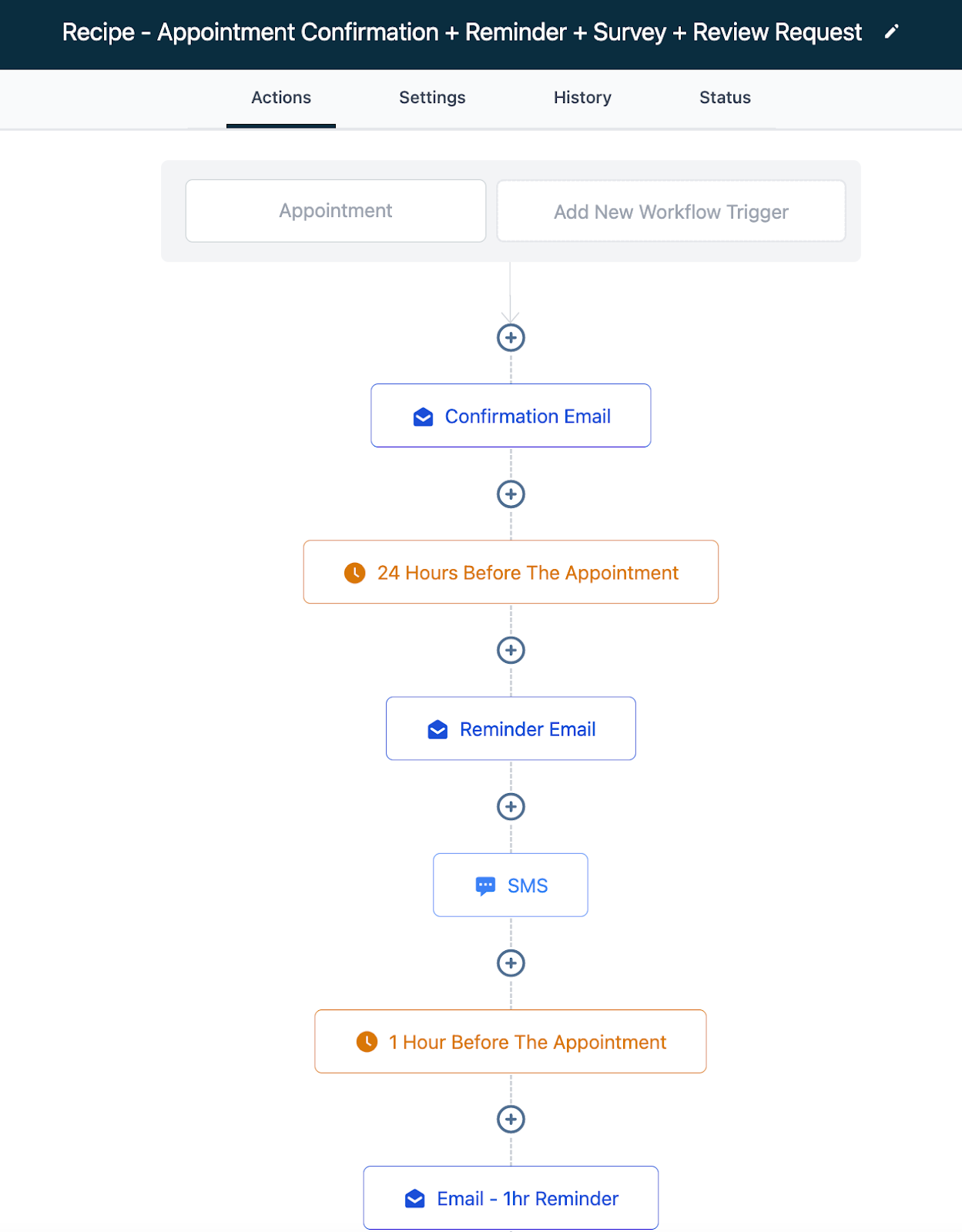Click plus icon below 24 Hours wait
The width and height of the screenshot is (962, 1232).
(511, 650)
